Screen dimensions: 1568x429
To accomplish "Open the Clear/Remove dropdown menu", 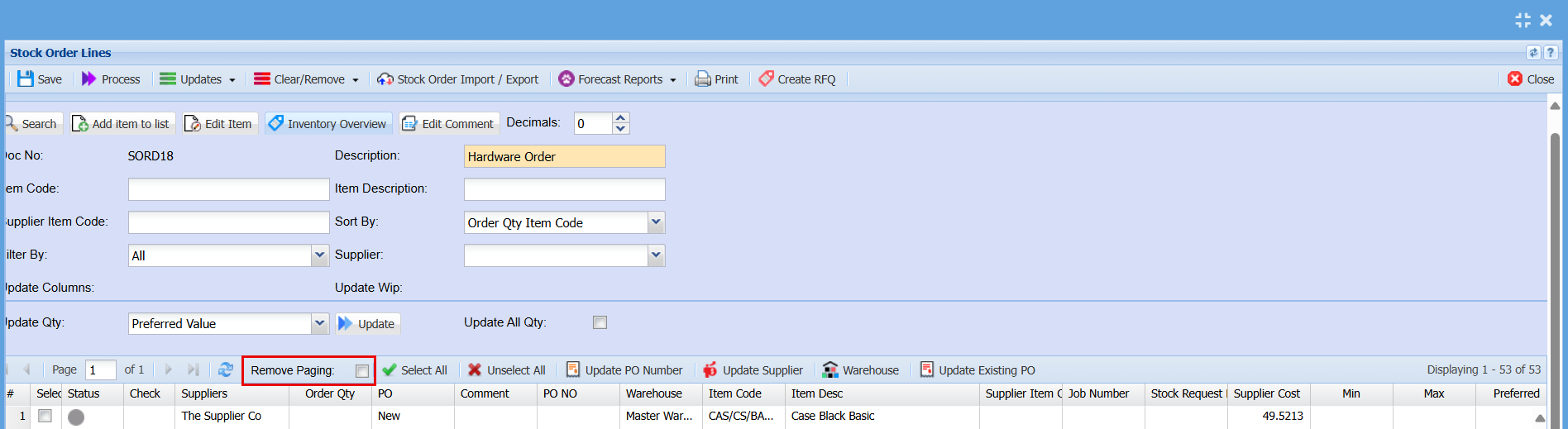I will pyautogui.click(x=306, y=79).
